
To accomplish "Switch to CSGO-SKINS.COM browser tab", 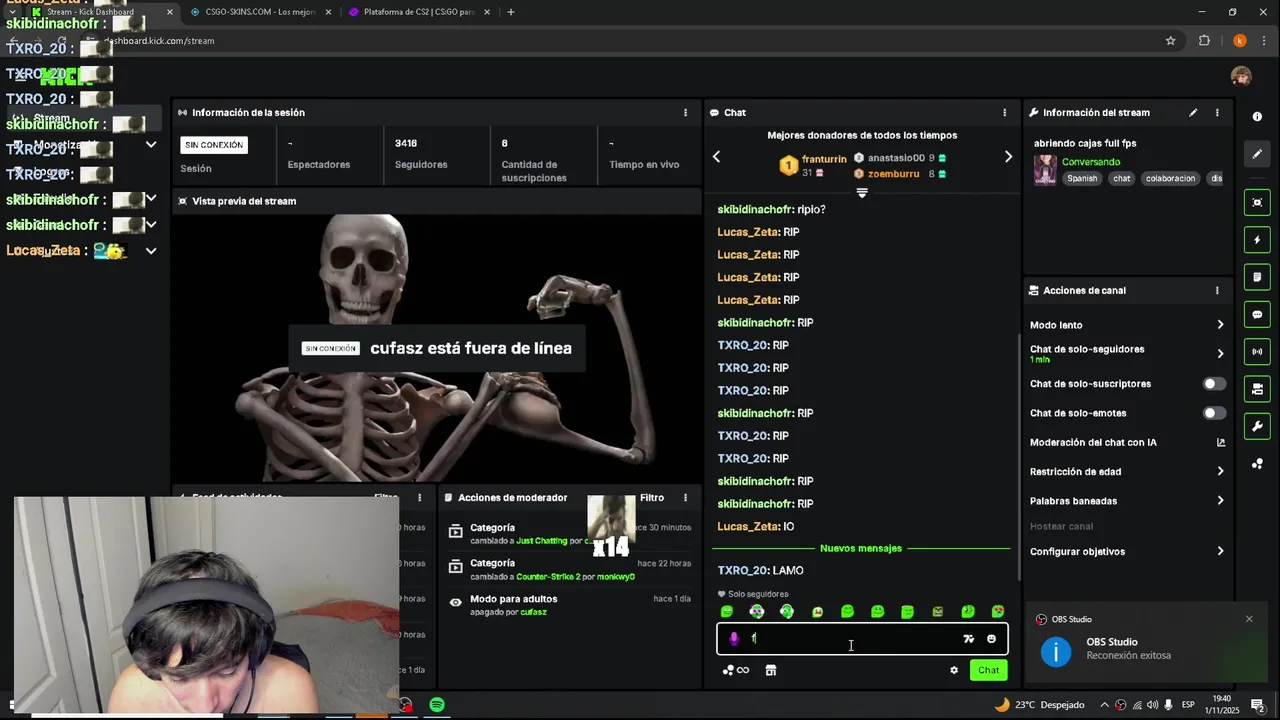I will [261, 12].
